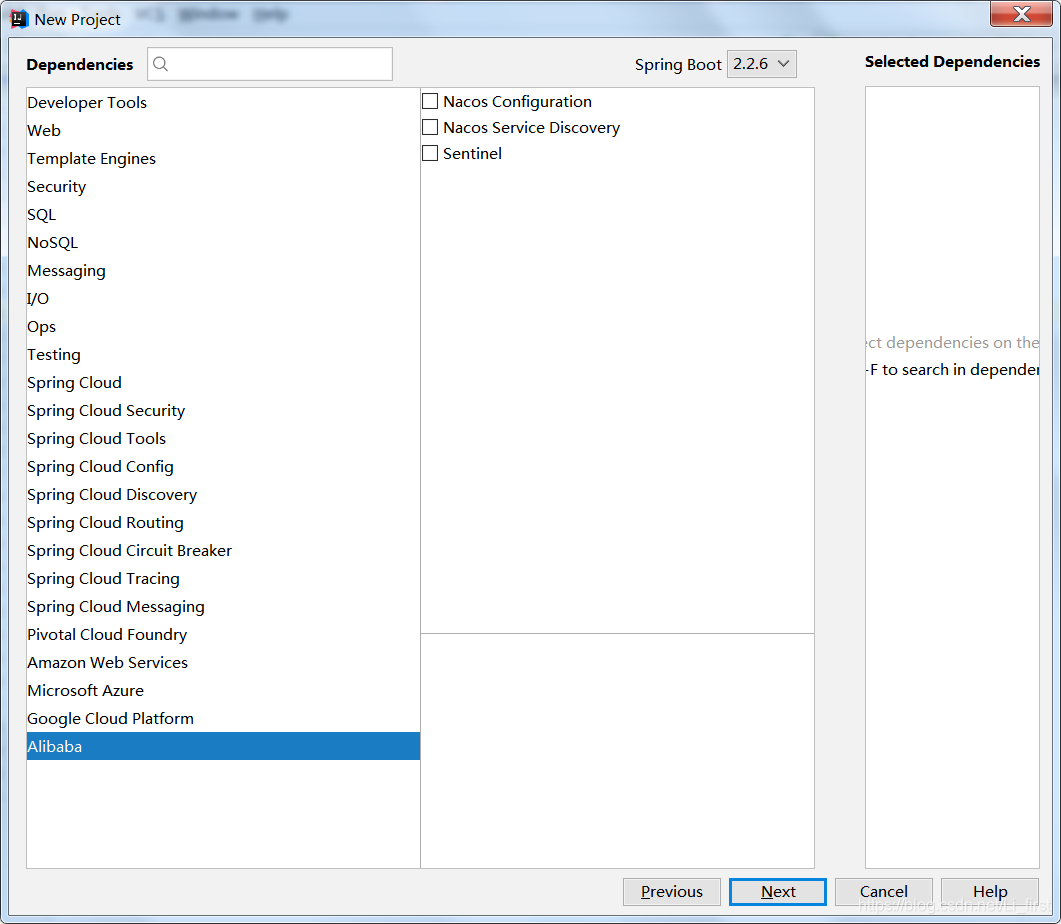Enable the Nacos Configuration checkbox

(x=430, y=101)
